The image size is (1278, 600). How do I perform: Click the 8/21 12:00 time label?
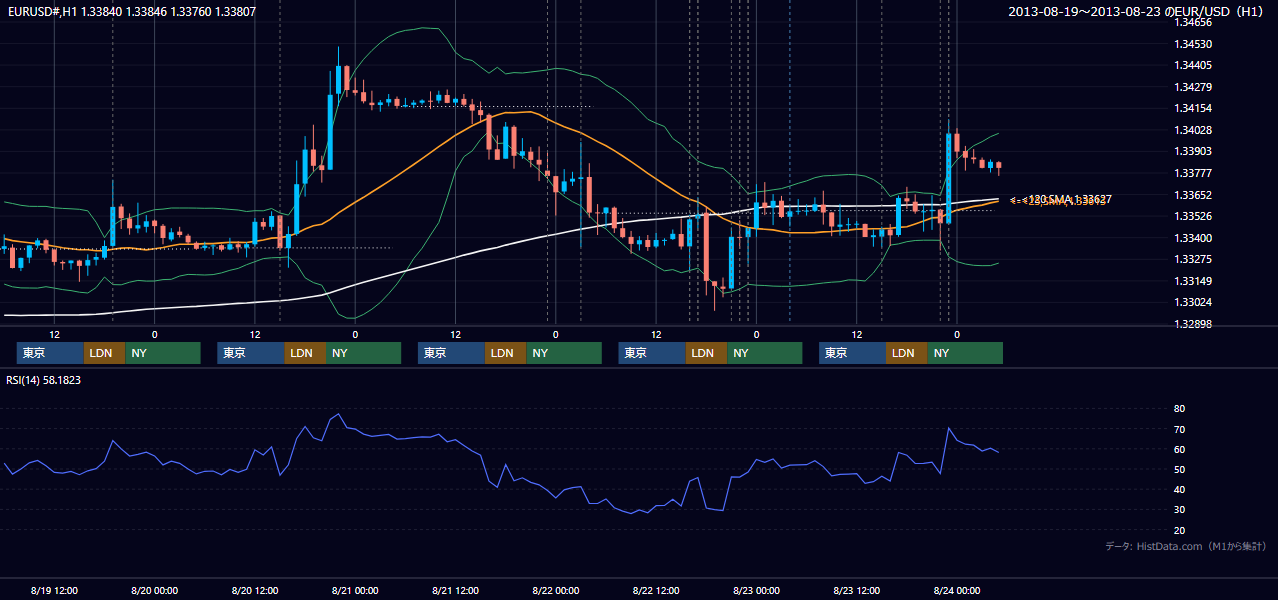pyautogui.click(x=455, y=590)
